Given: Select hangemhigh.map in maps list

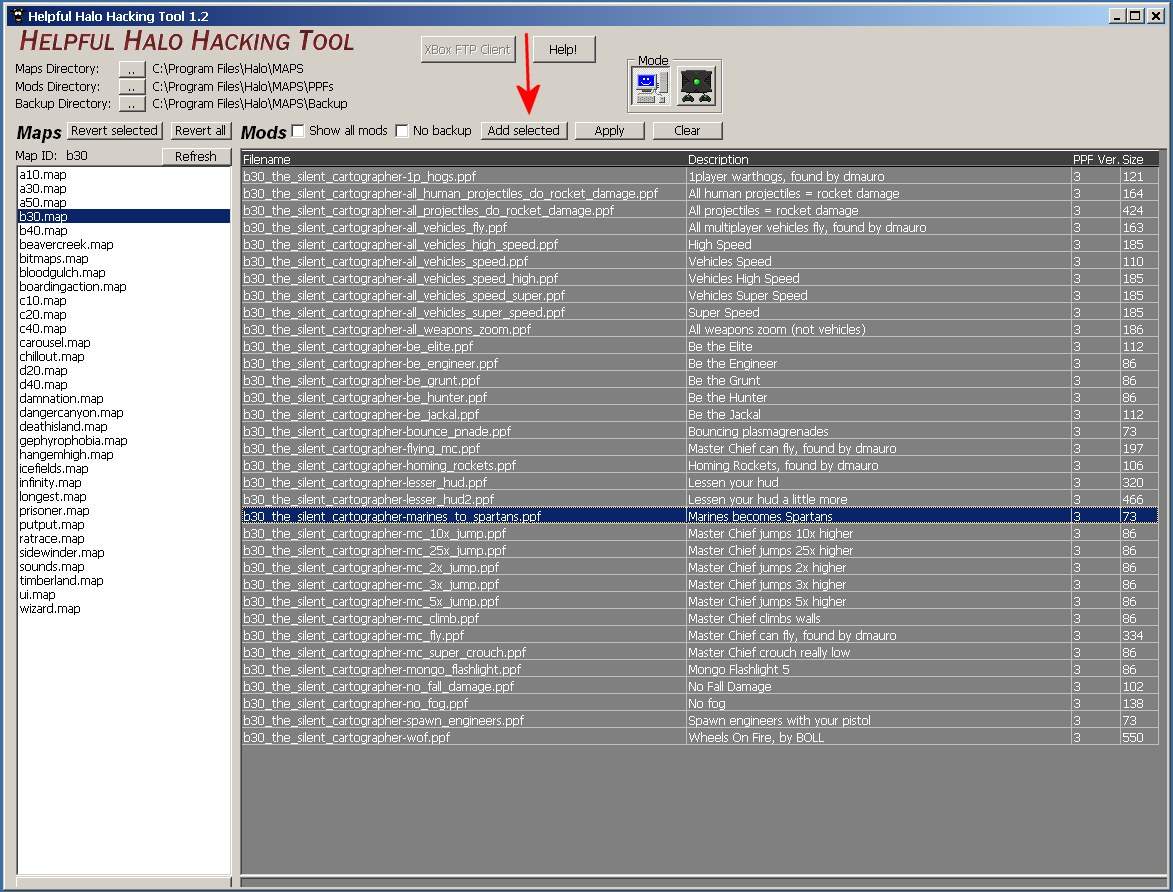Looking at the screenshot, I should 124,455.
